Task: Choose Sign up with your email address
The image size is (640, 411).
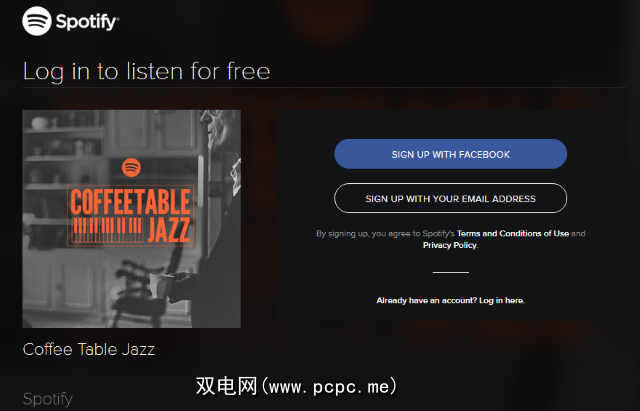Action: [451, 198]
